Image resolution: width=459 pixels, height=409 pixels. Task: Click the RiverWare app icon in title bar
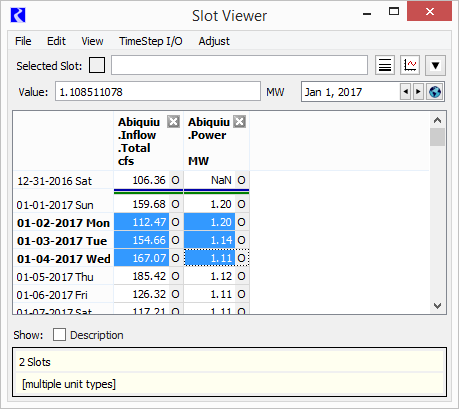[x=18, y=15]
